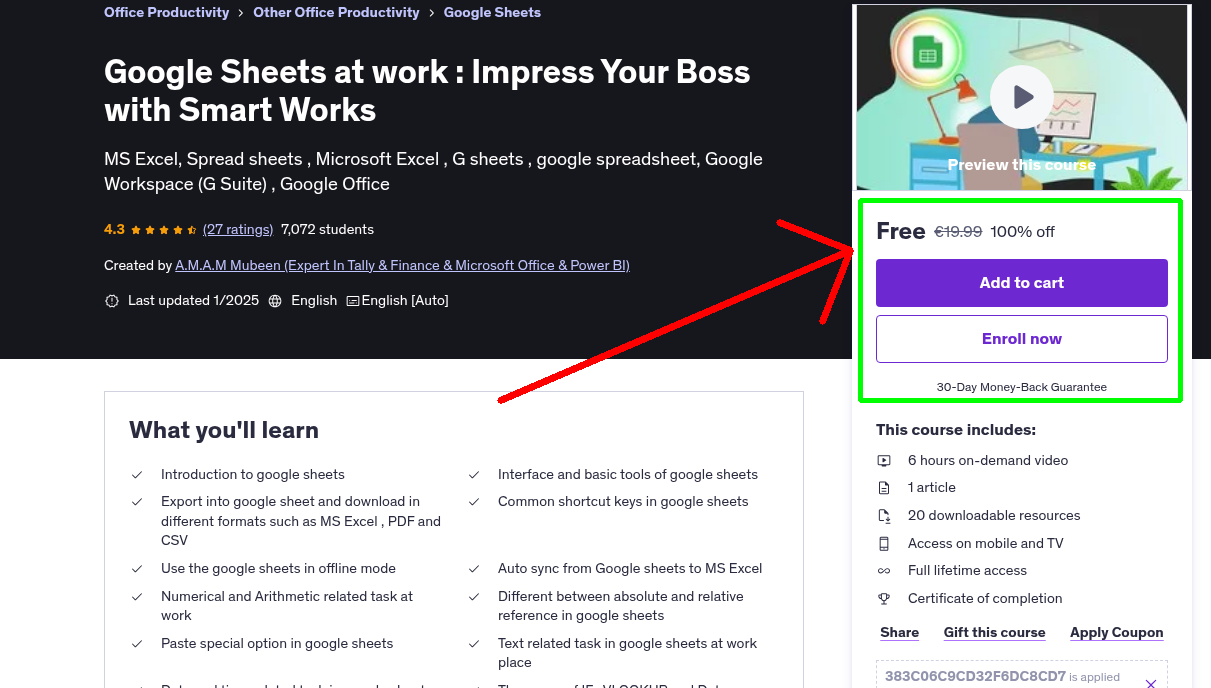Click the Last updated alert icon

click(112, 301)
